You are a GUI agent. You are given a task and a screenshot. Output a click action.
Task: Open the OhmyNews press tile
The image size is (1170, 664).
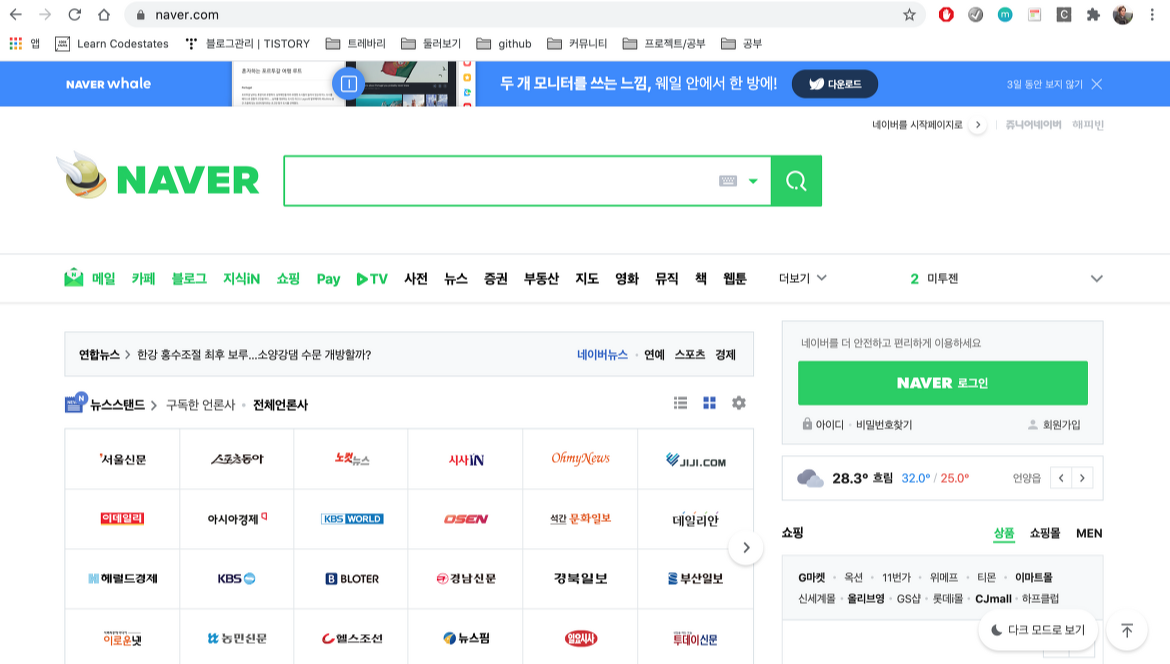[x=581, y=459]
